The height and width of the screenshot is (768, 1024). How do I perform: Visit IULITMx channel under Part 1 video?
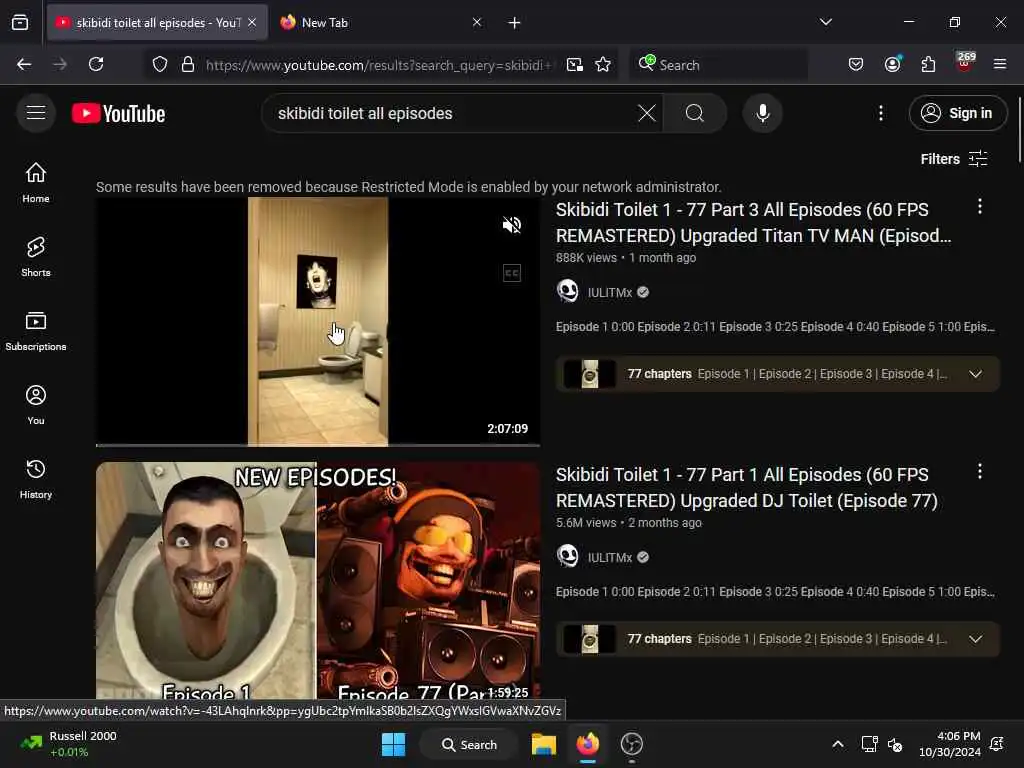(609, 558)
